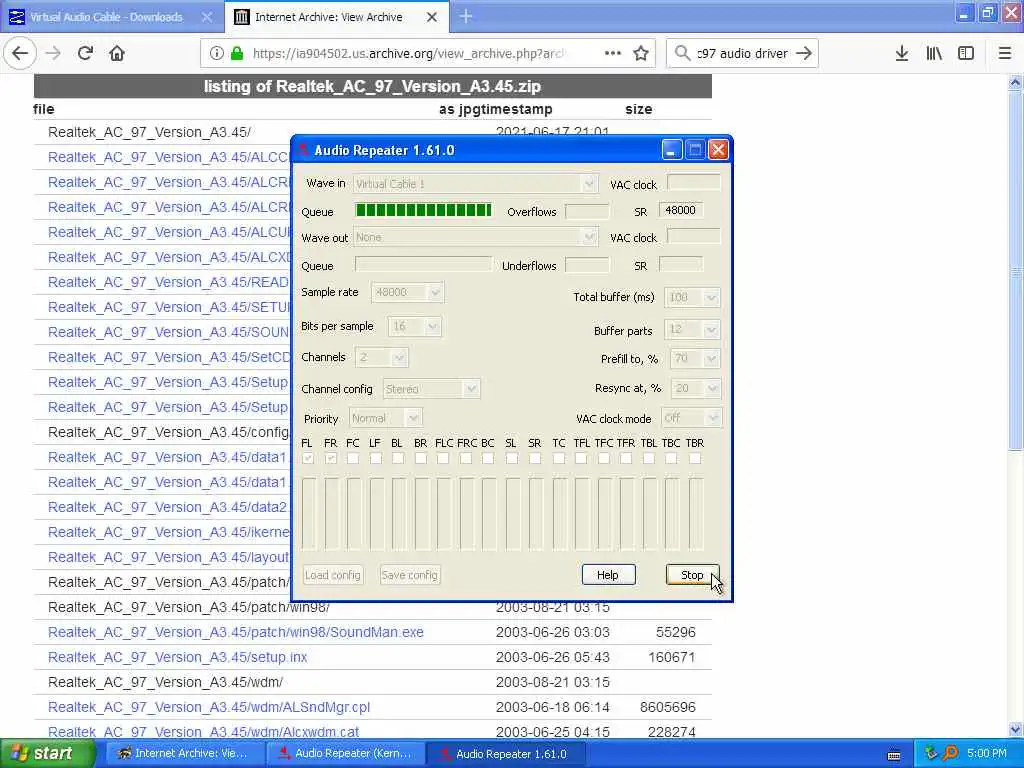1024x768 pixels.
Task: Click the SR field showing 48000
Action: point(680,210)
